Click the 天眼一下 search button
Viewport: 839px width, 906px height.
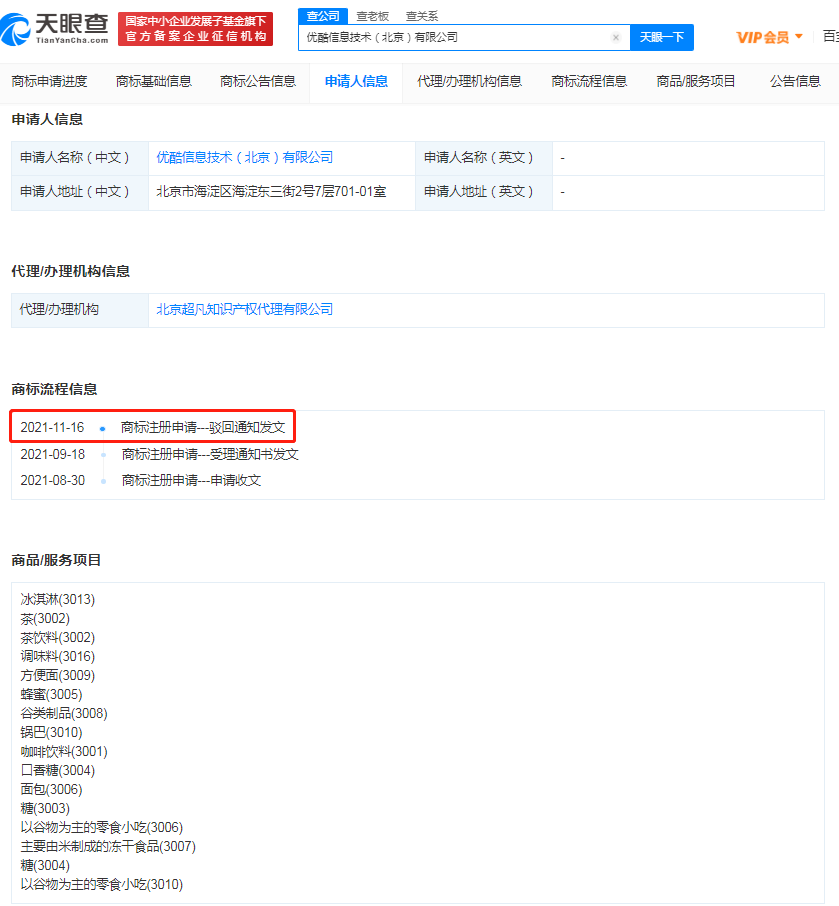(662, 38)
